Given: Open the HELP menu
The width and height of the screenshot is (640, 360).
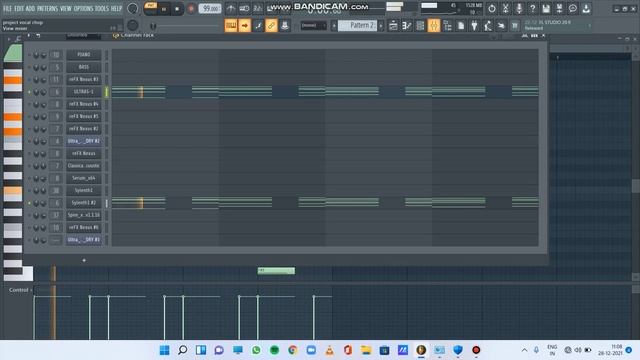Looking at the screenshot, I should 116,8.
